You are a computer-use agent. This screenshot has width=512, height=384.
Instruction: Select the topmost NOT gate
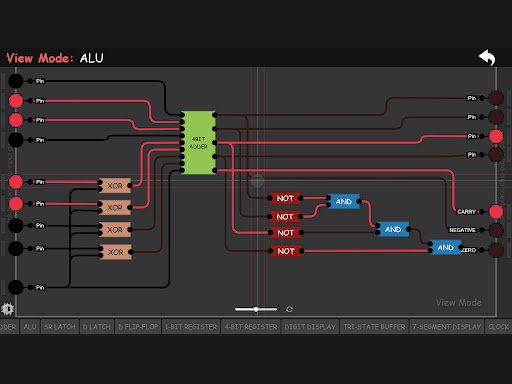coord(285,198)
